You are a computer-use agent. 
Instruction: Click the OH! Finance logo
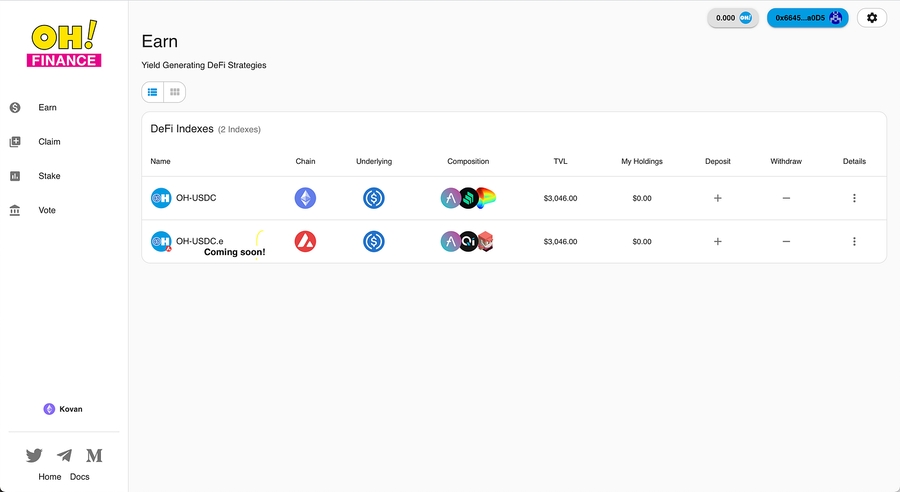click(x=64, y=46)
